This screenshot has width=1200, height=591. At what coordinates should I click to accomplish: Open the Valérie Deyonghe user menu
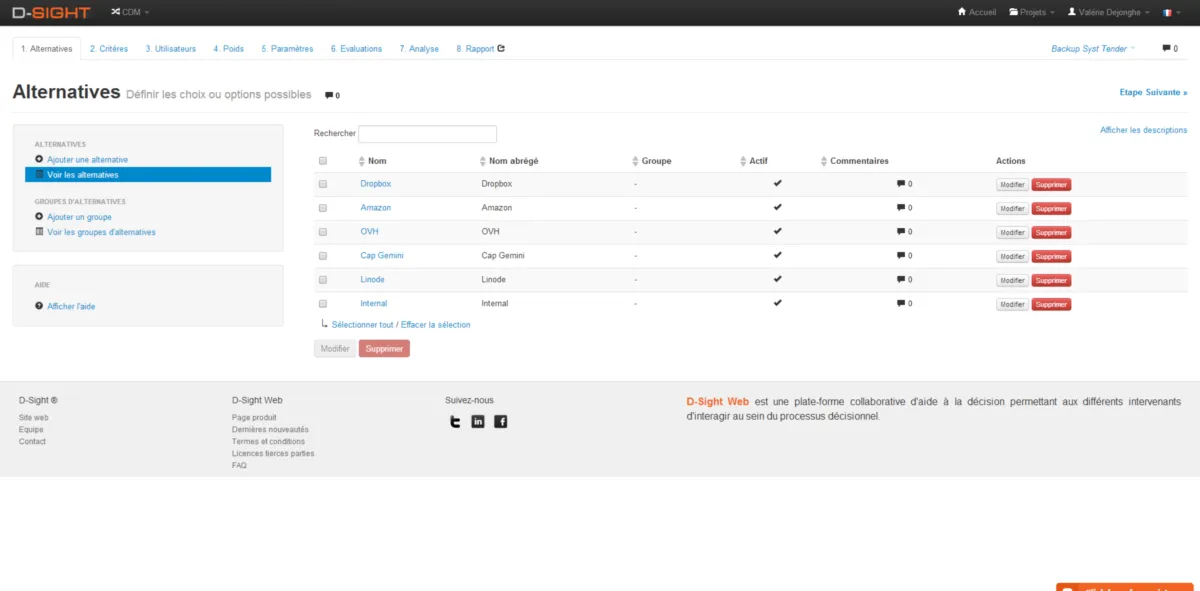1108,12
